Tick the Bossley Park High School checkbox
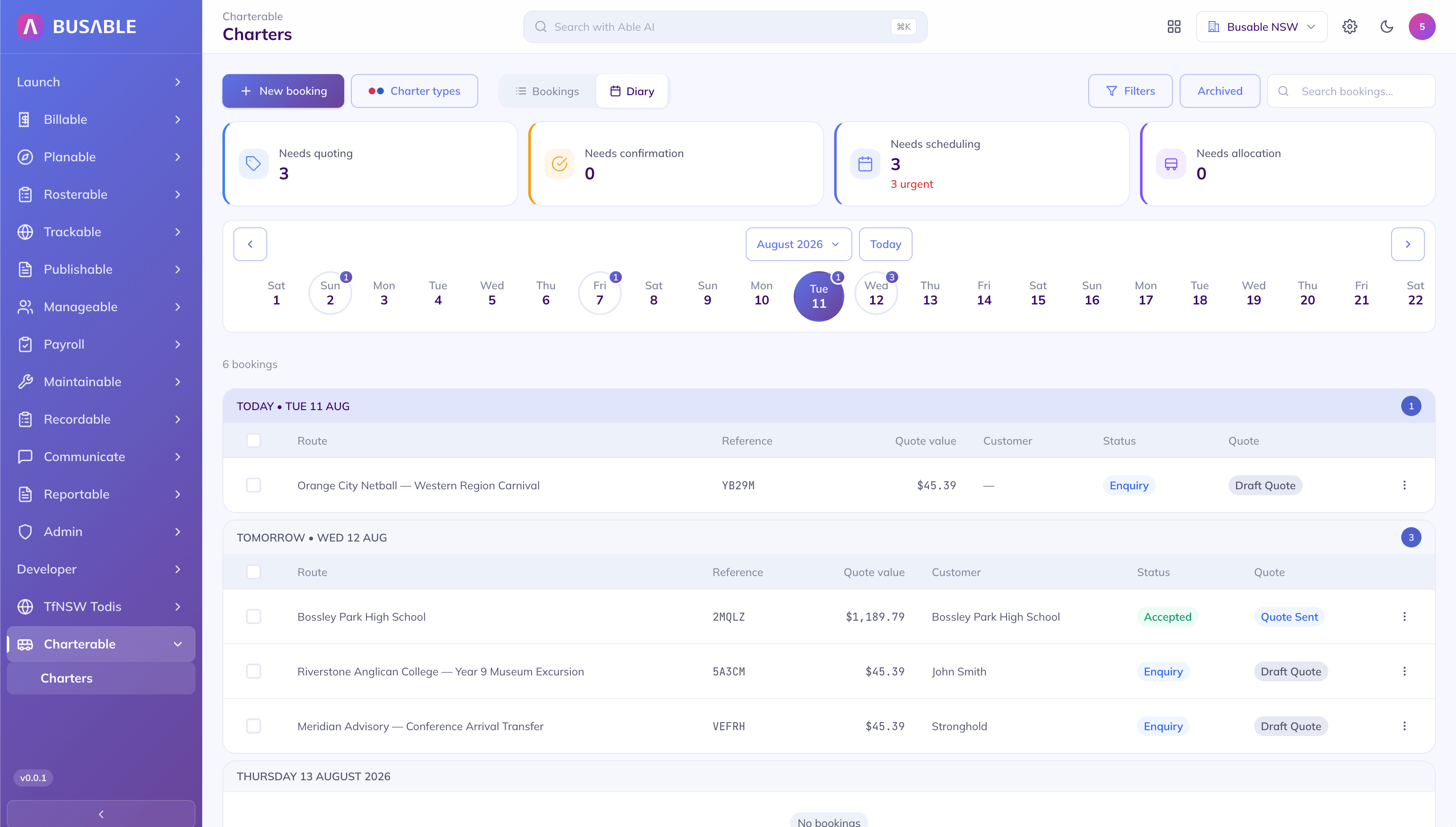 [254, 616]
